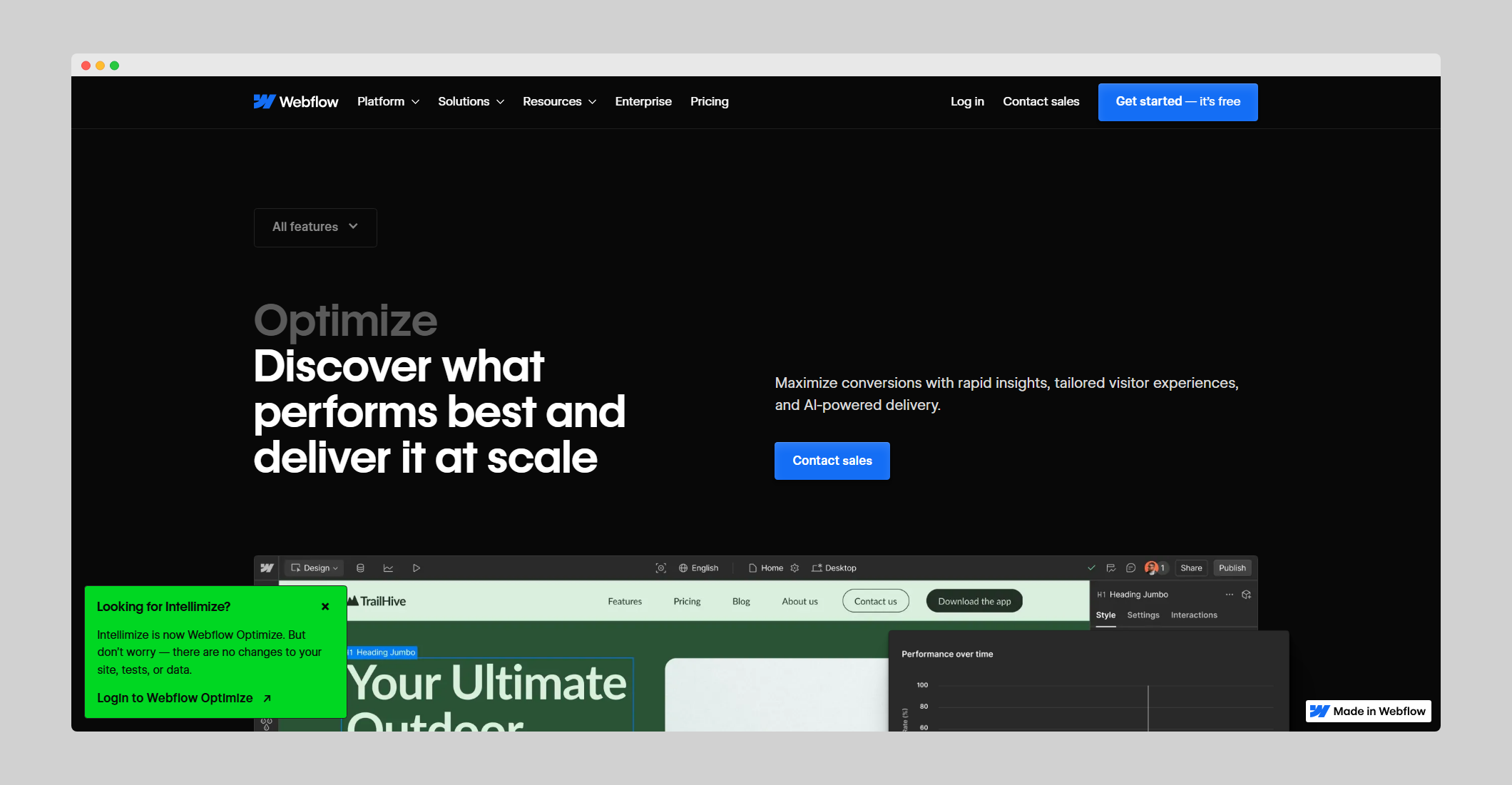1512x785 pixels.
Task: Click the Webflow logo in the navbar
Action: 296,102
